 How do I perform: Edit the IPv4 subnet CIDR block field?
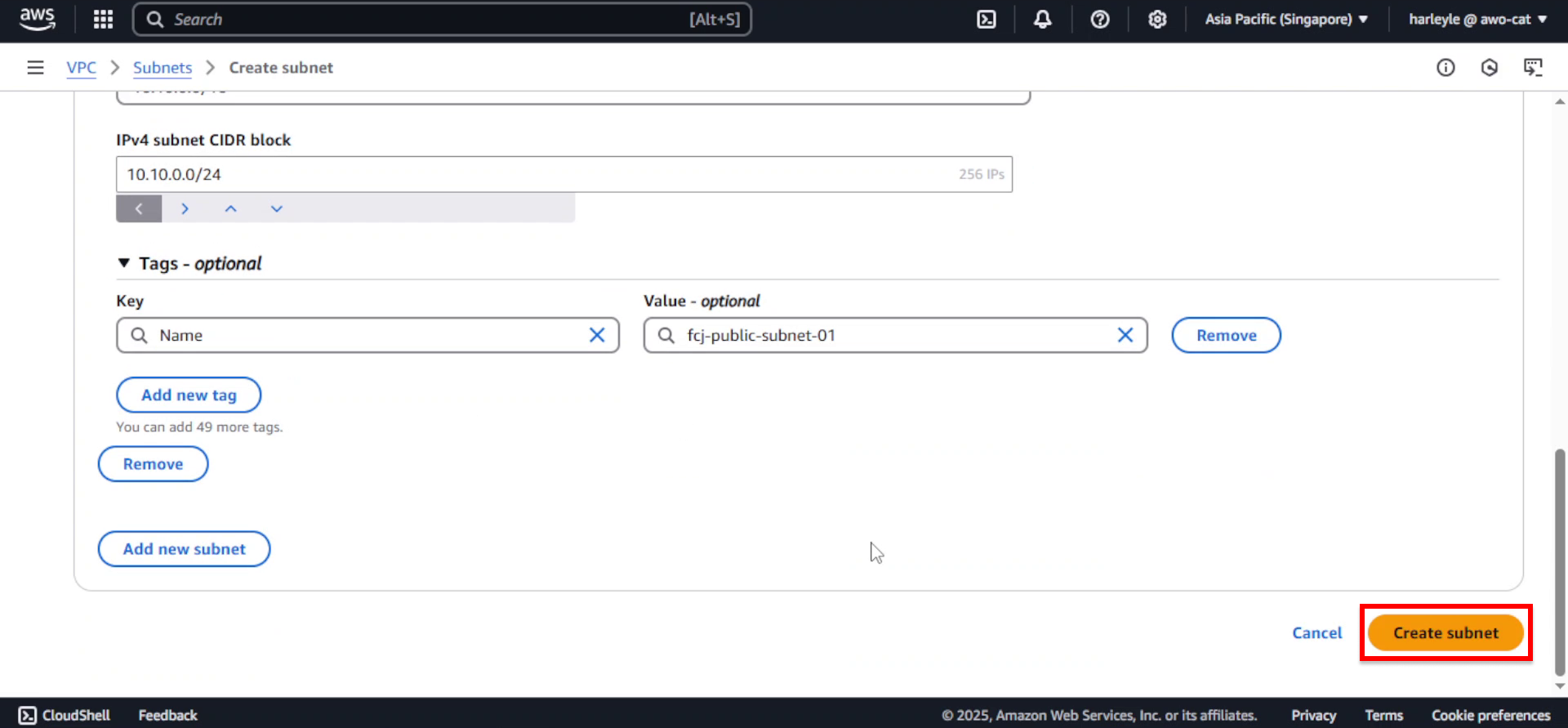point(564,174)
